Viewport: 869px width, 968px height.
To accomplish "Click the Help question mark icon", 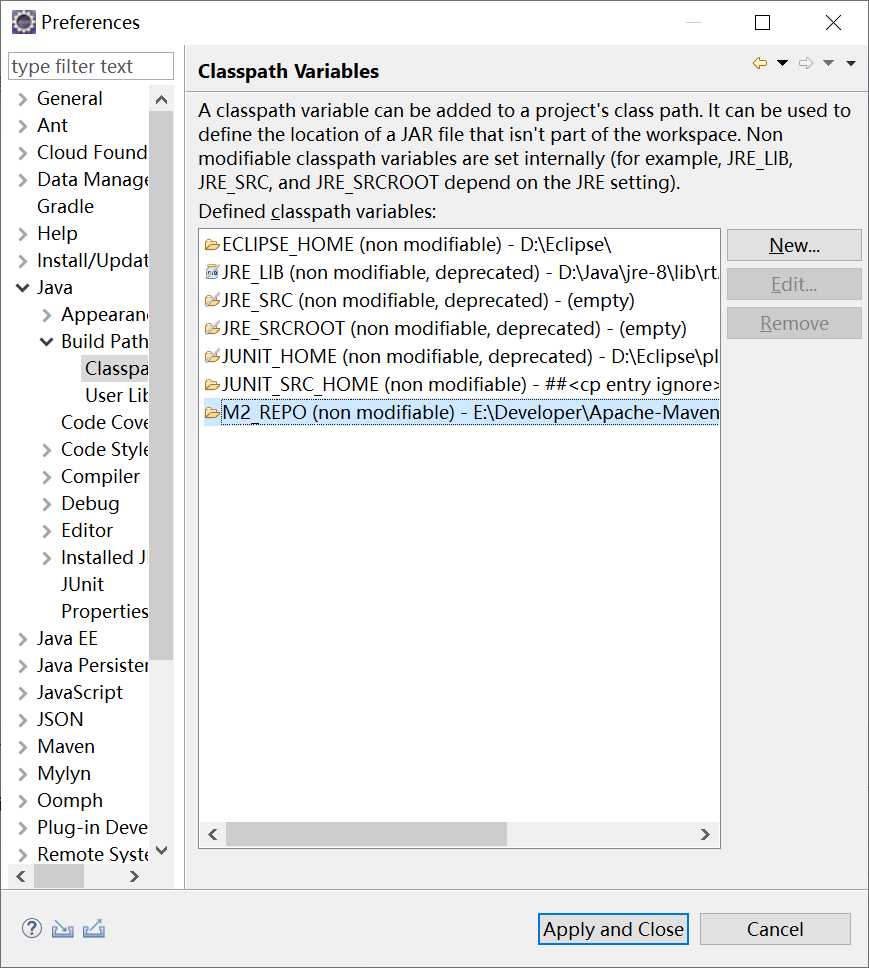I will coord(32,928).
